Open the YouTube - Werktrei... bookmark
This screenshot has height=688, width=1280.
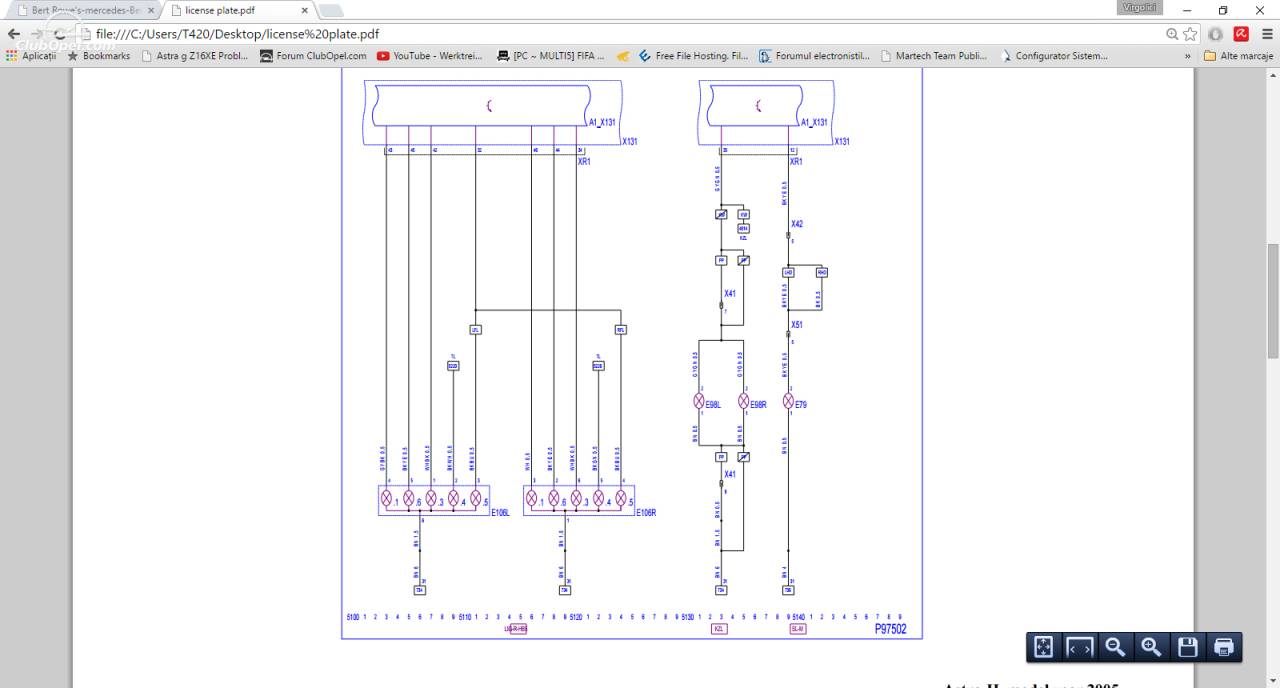(x=432, y=56)
